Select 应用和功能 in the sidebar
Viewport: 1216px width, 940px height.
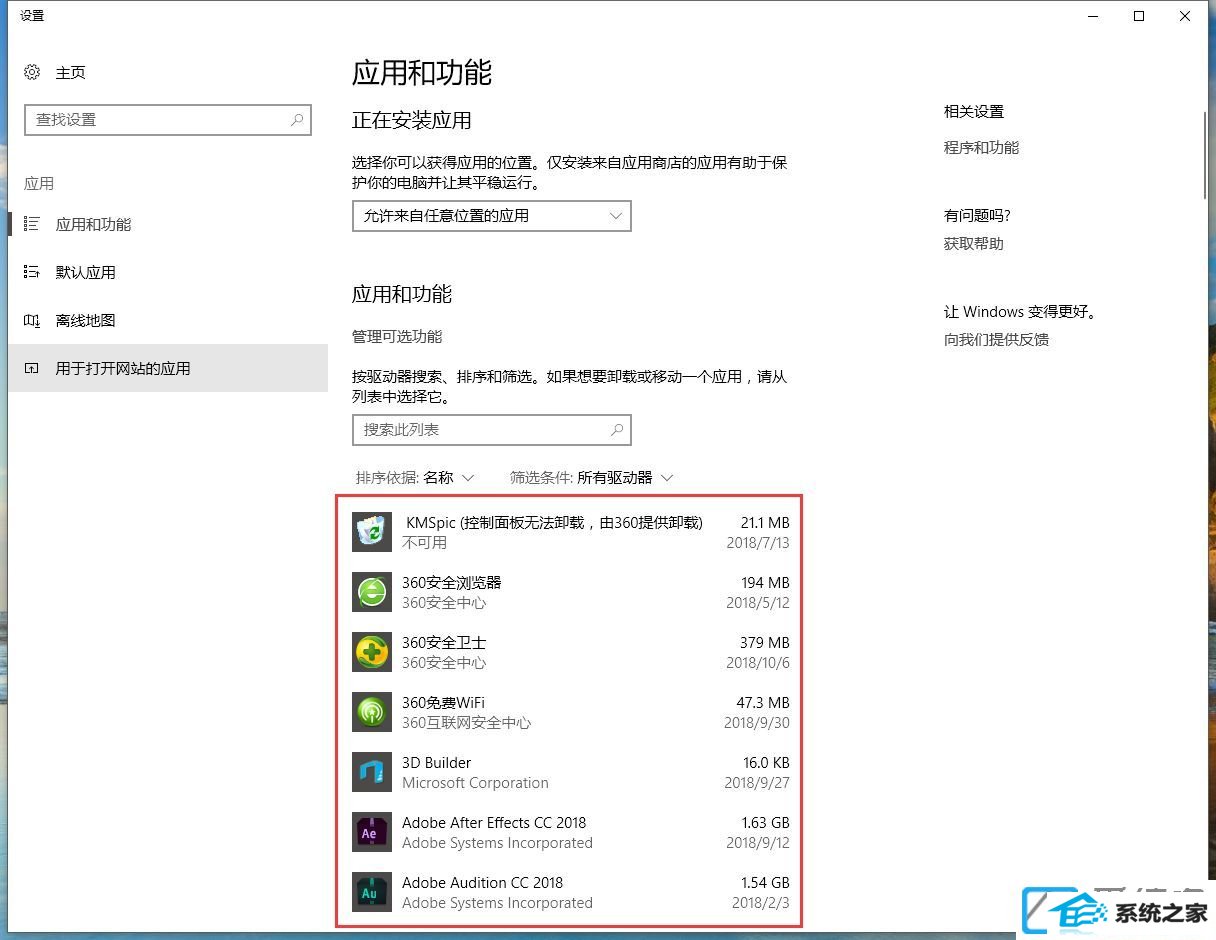click(168, 224)
